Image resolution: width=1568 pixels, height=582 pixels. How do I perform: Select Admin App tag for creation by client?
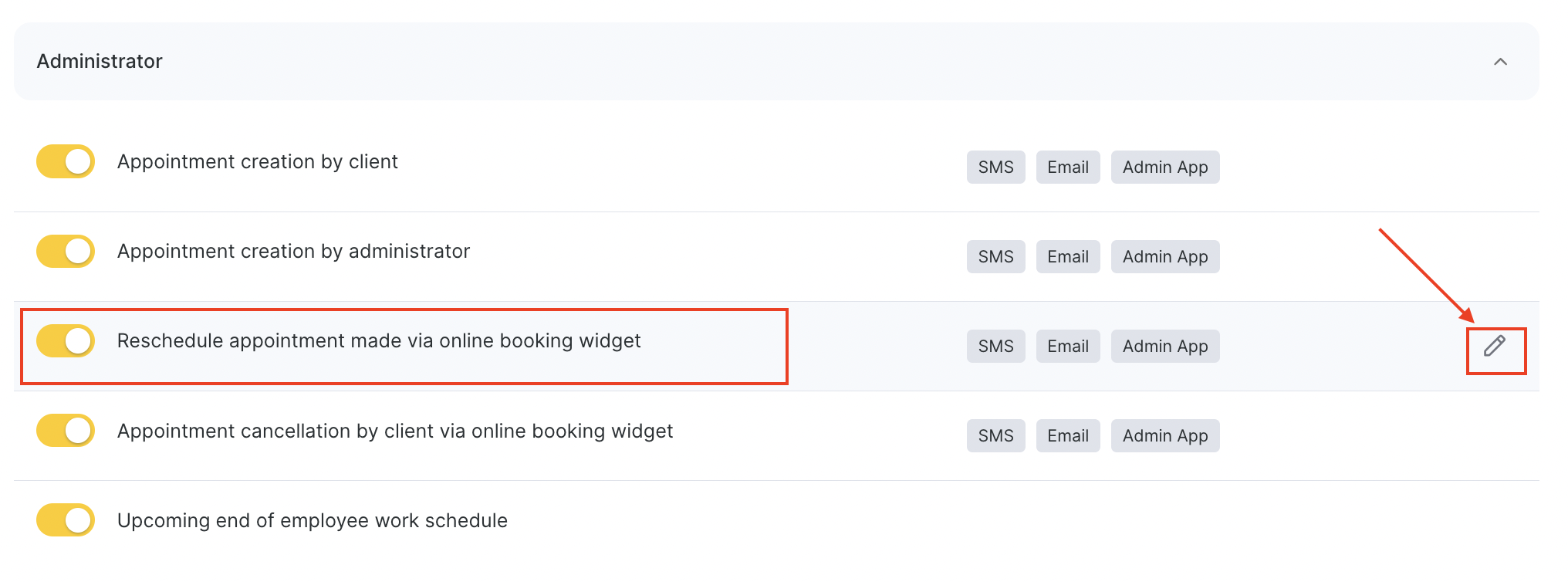1165,167
